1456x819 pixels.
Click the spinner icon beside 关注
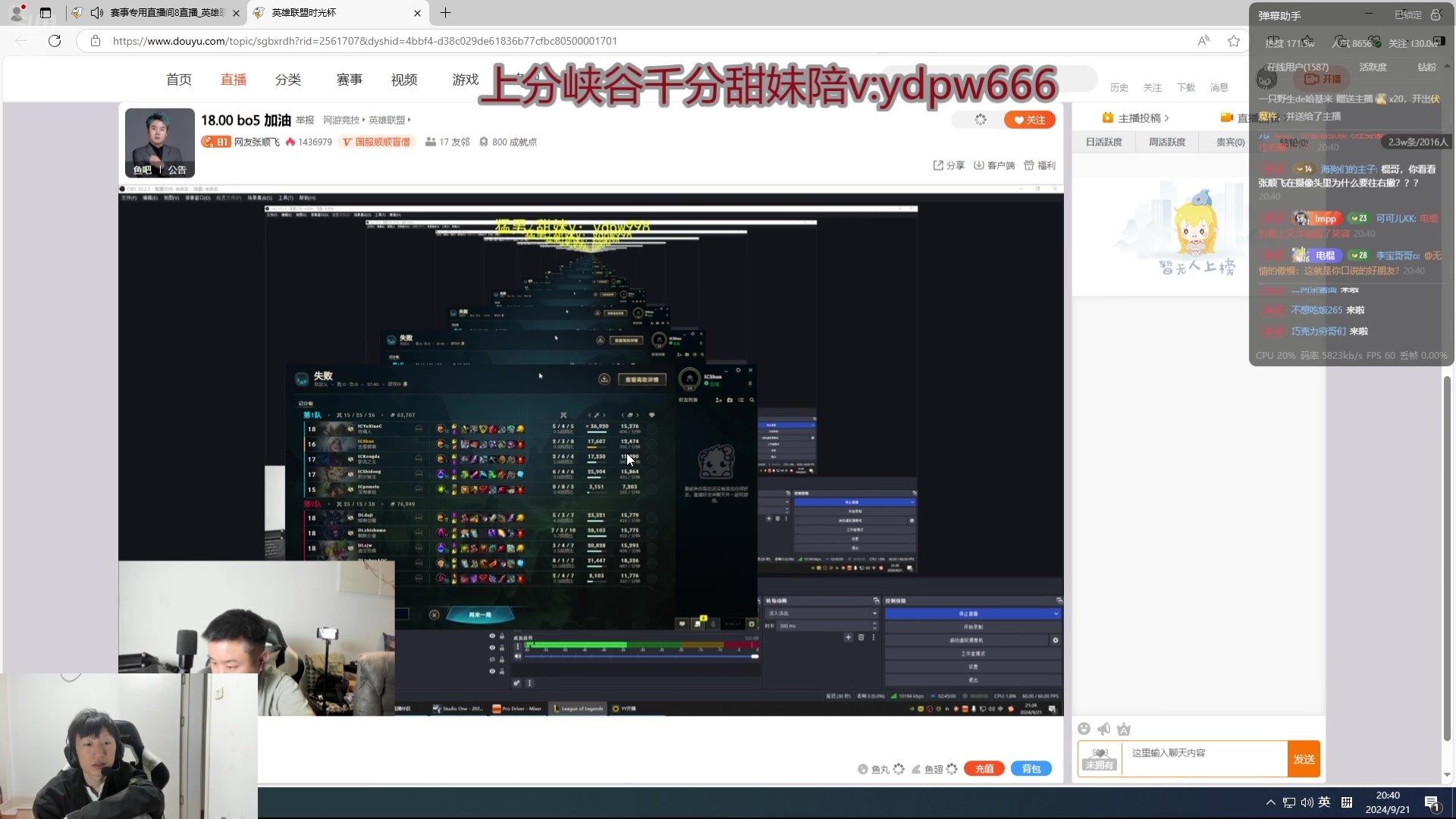(x=981, y=120)
